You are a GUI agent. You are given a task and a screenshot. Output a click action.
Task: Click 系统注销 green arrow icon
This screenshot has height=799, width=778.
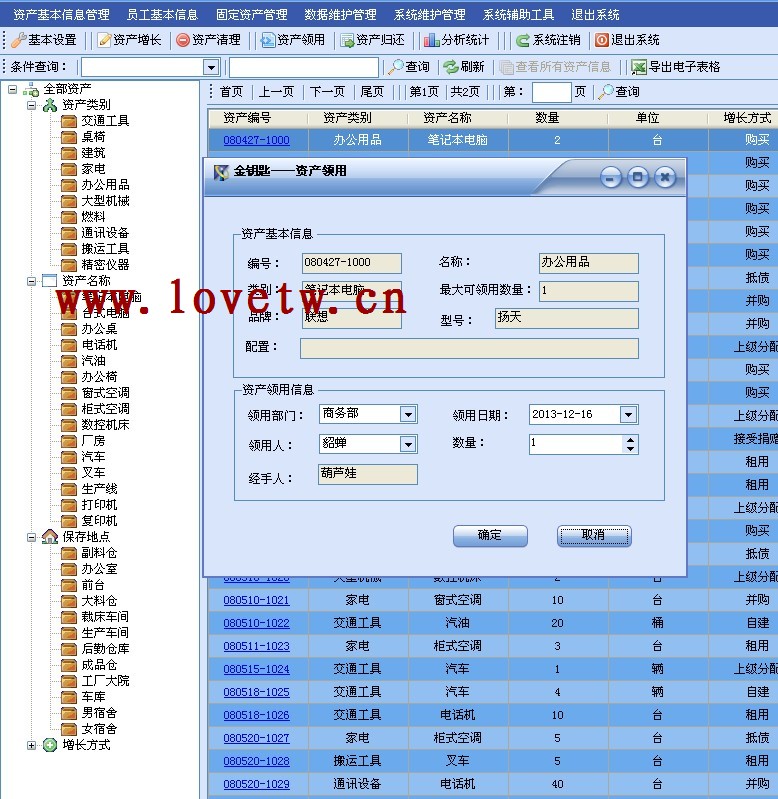pos(523,40)
